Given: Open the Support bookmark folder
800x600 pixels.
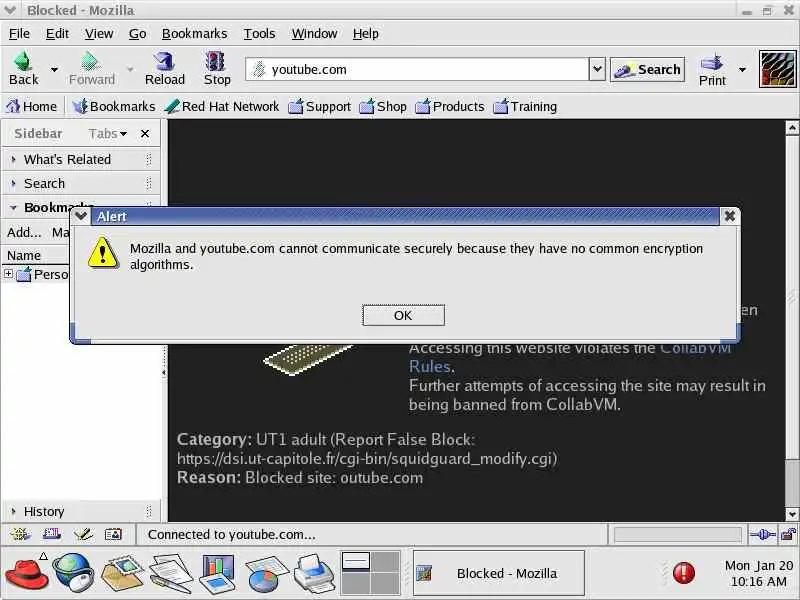Looking at the screenshot, I should 319,106.
